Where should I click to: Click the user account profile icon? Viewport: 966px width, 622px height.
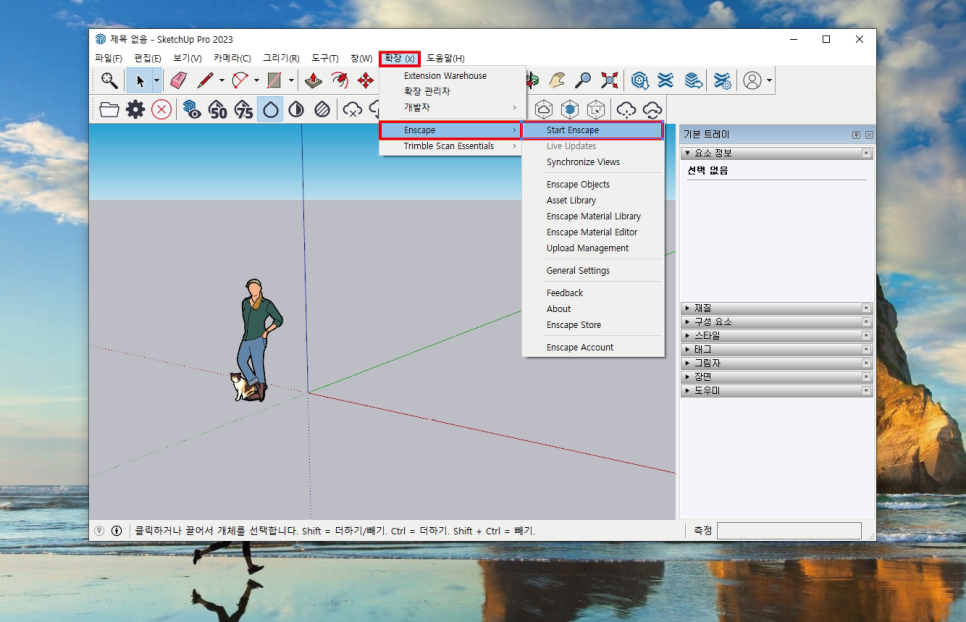pyautogui.click(x=752, y=81)
